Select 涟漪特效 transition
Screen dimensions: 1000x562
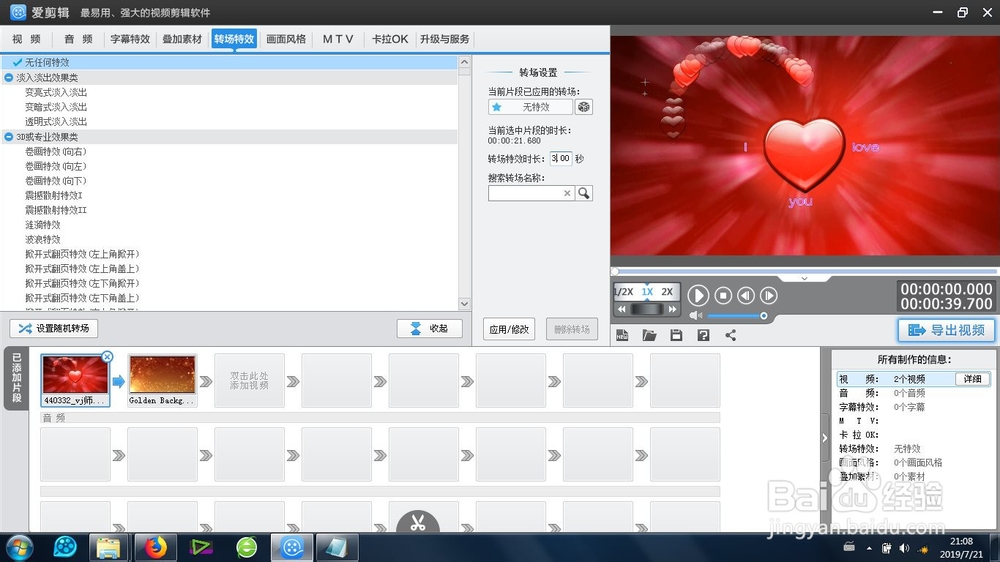tap(43, 225)
